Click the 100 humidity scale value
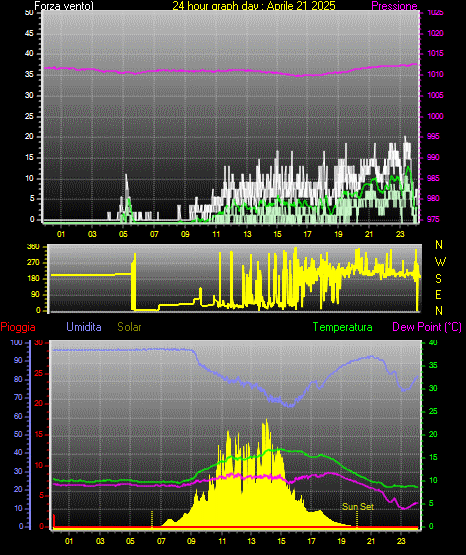Viewport: 466px width, 555px height. point(16,342)
